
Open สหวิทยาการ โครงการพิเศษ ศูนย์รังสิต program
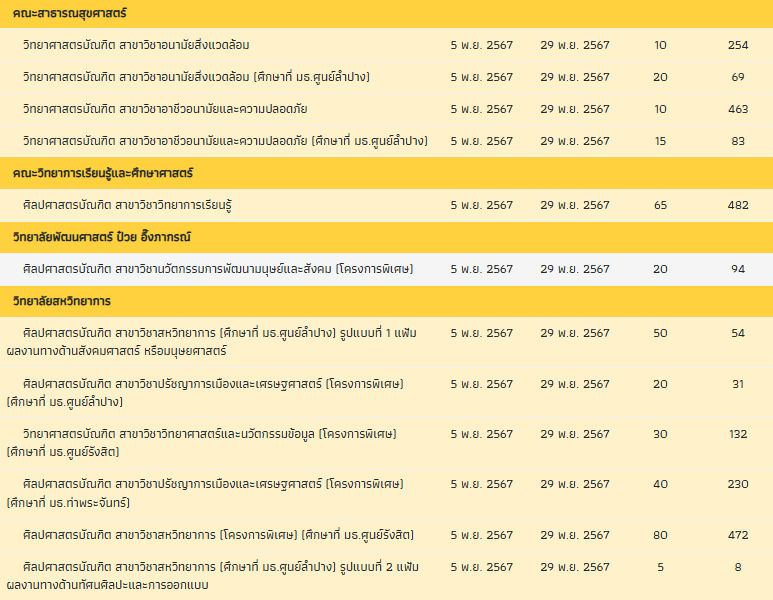(x=218, y=535)
